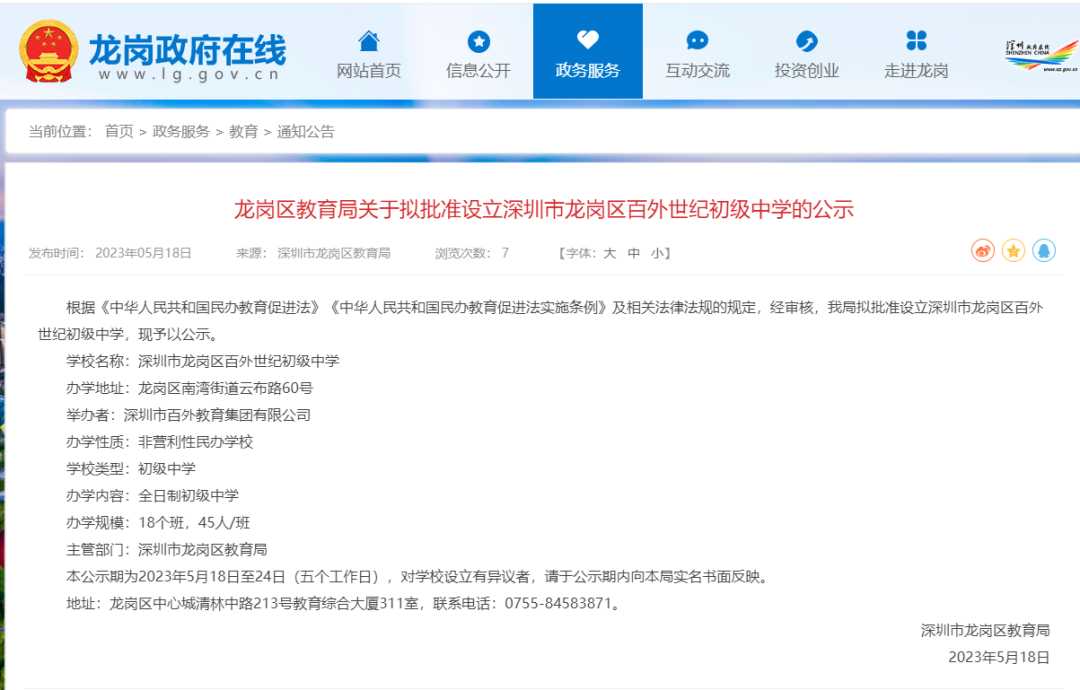This screenshot has height=690, width=1080.
Task: Click the 办学性质 非营利性民办学校 line
Action: coord(160,442)
